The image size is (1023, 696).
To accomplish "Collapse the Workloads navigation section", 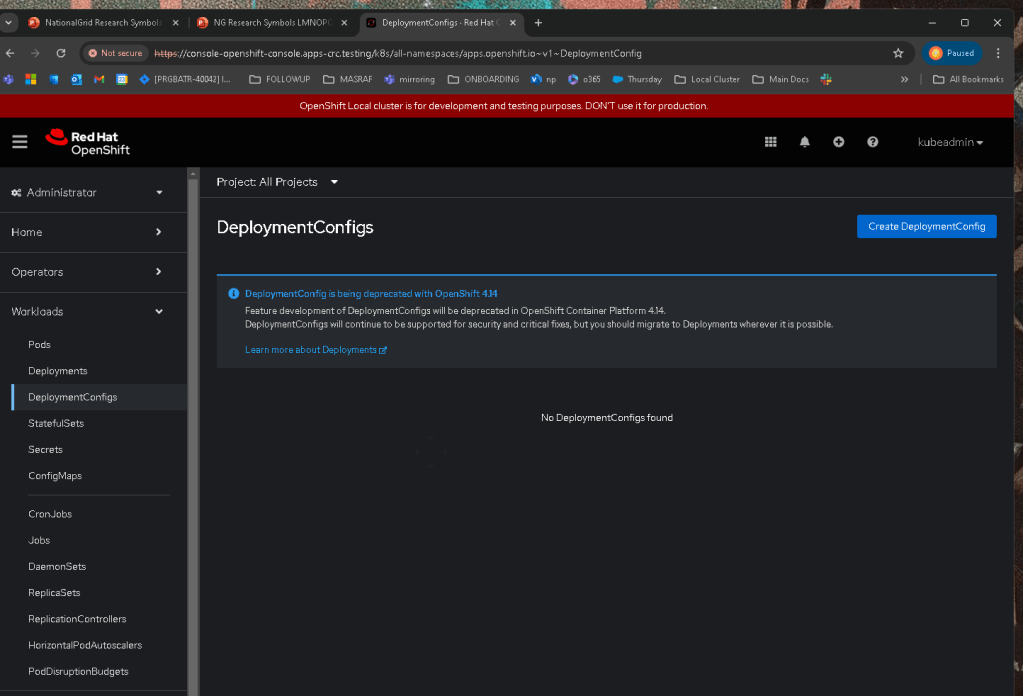I will click(x=87, y=311).
